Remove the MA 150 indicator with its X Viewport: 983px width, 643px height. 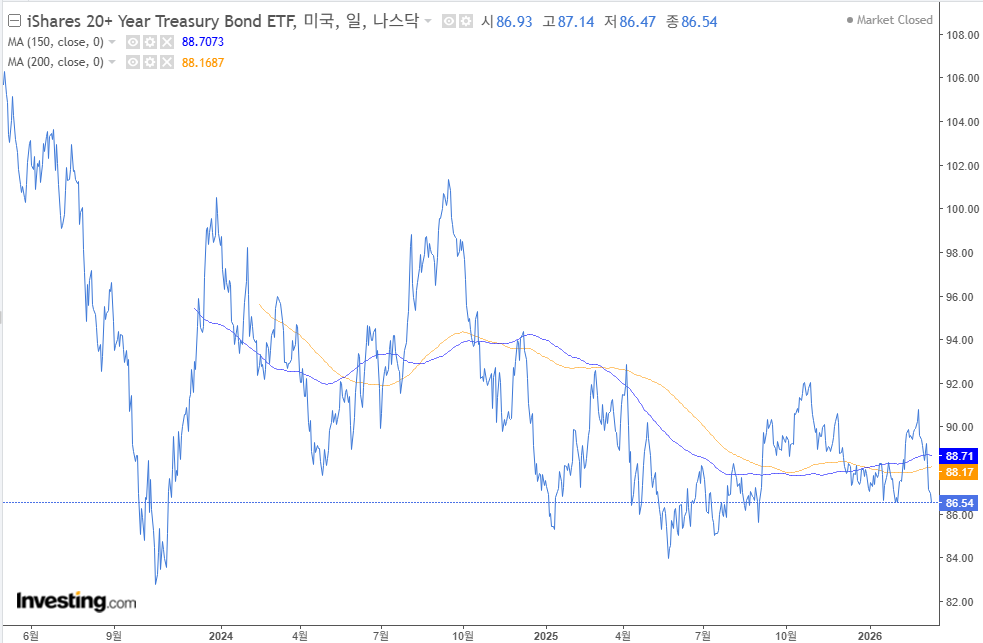pyautogui.click(x=167, y=42)
